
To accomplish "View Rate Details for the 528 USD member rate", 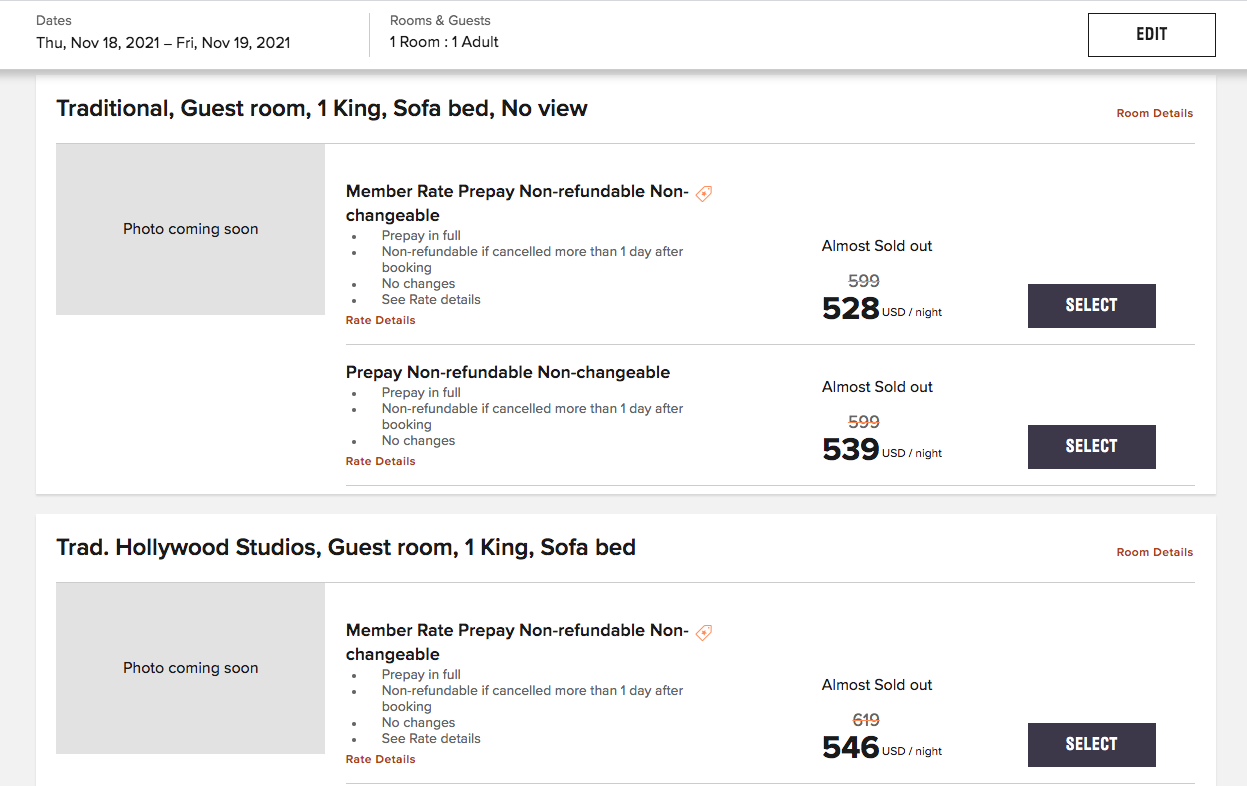I will tap(380, 321).
